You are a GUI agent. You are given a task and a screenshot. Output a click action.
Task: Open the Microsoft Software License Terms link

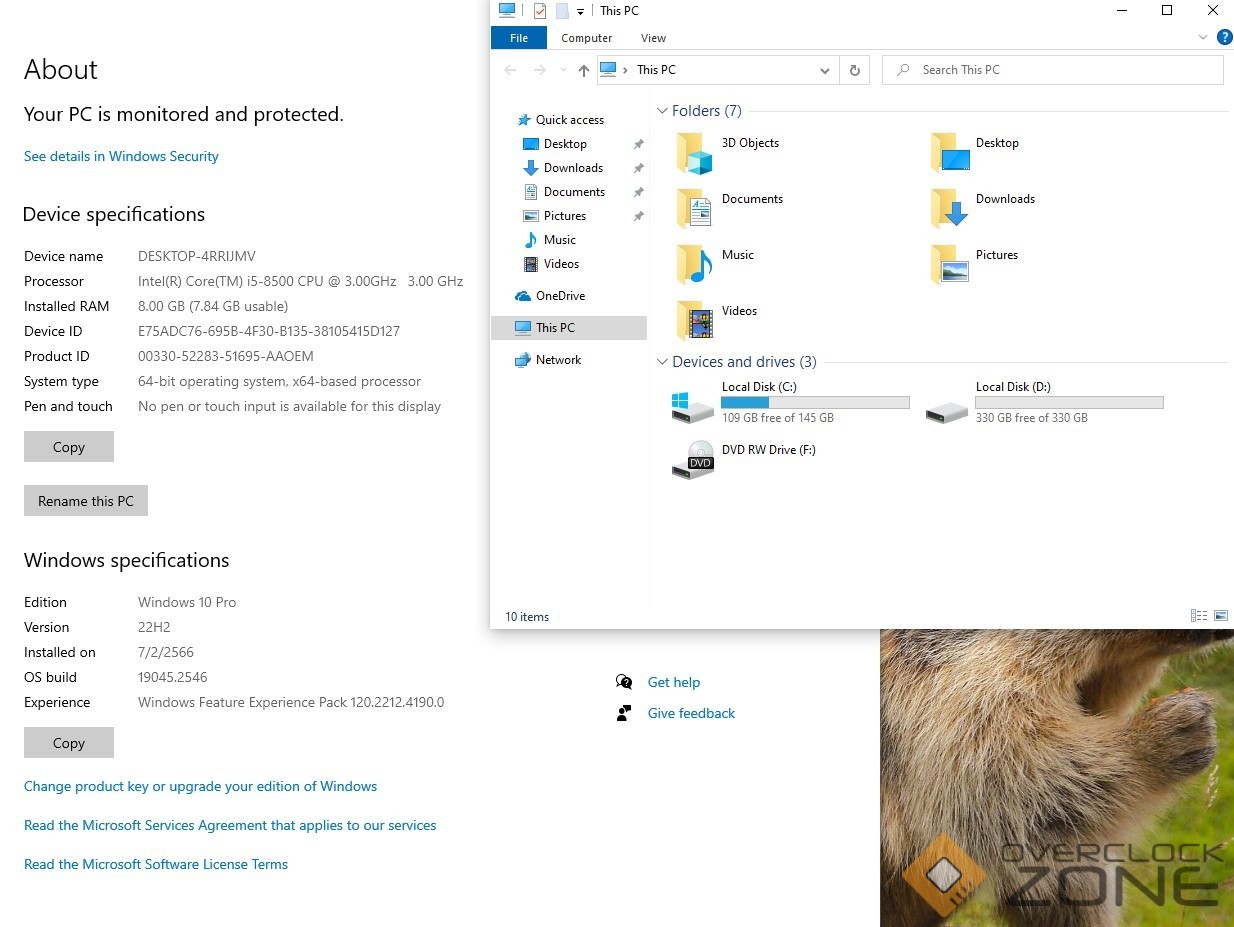click(156, 864)
